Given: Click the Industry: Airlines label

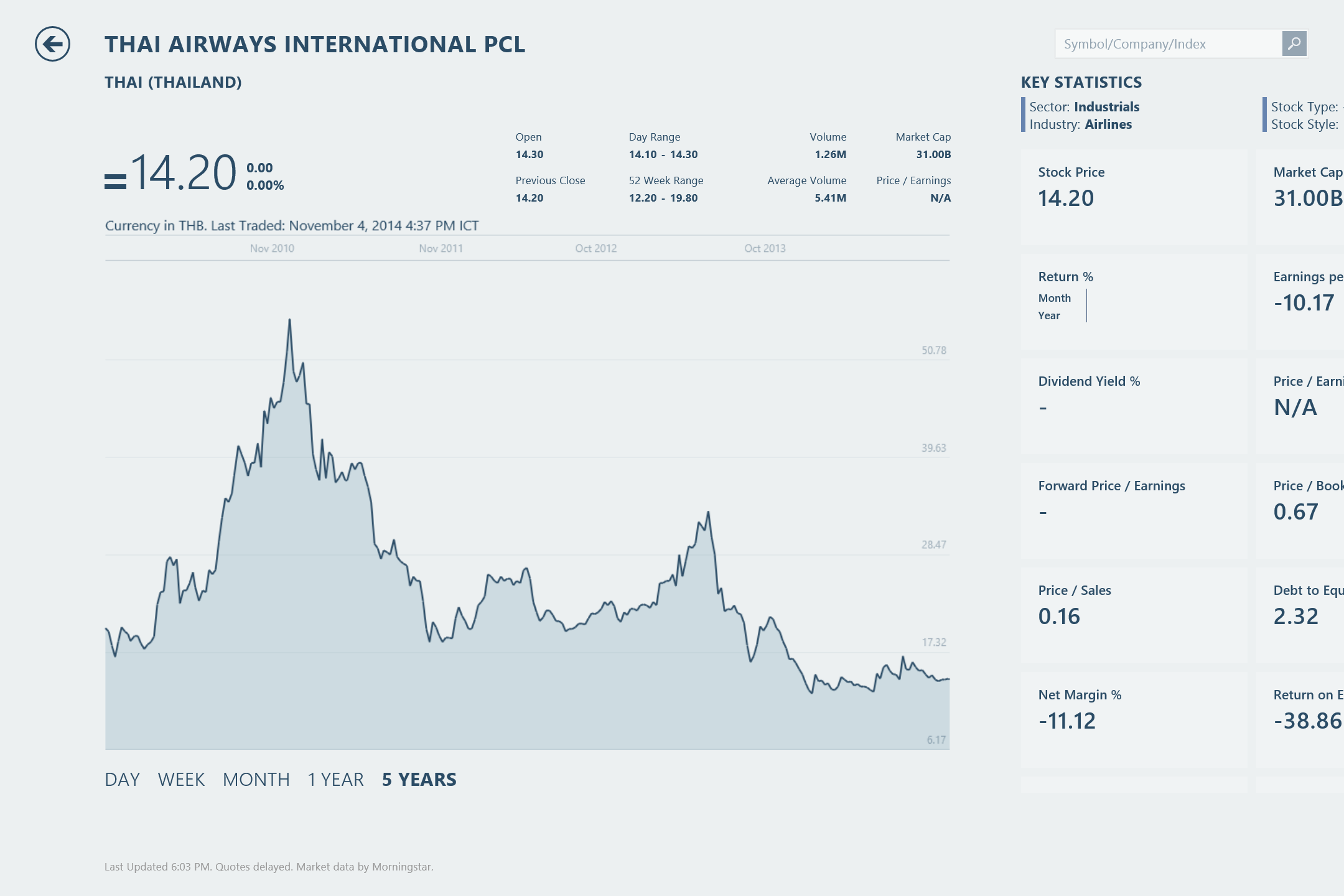Looking at the screenshot, I should tap(1081, 124).
